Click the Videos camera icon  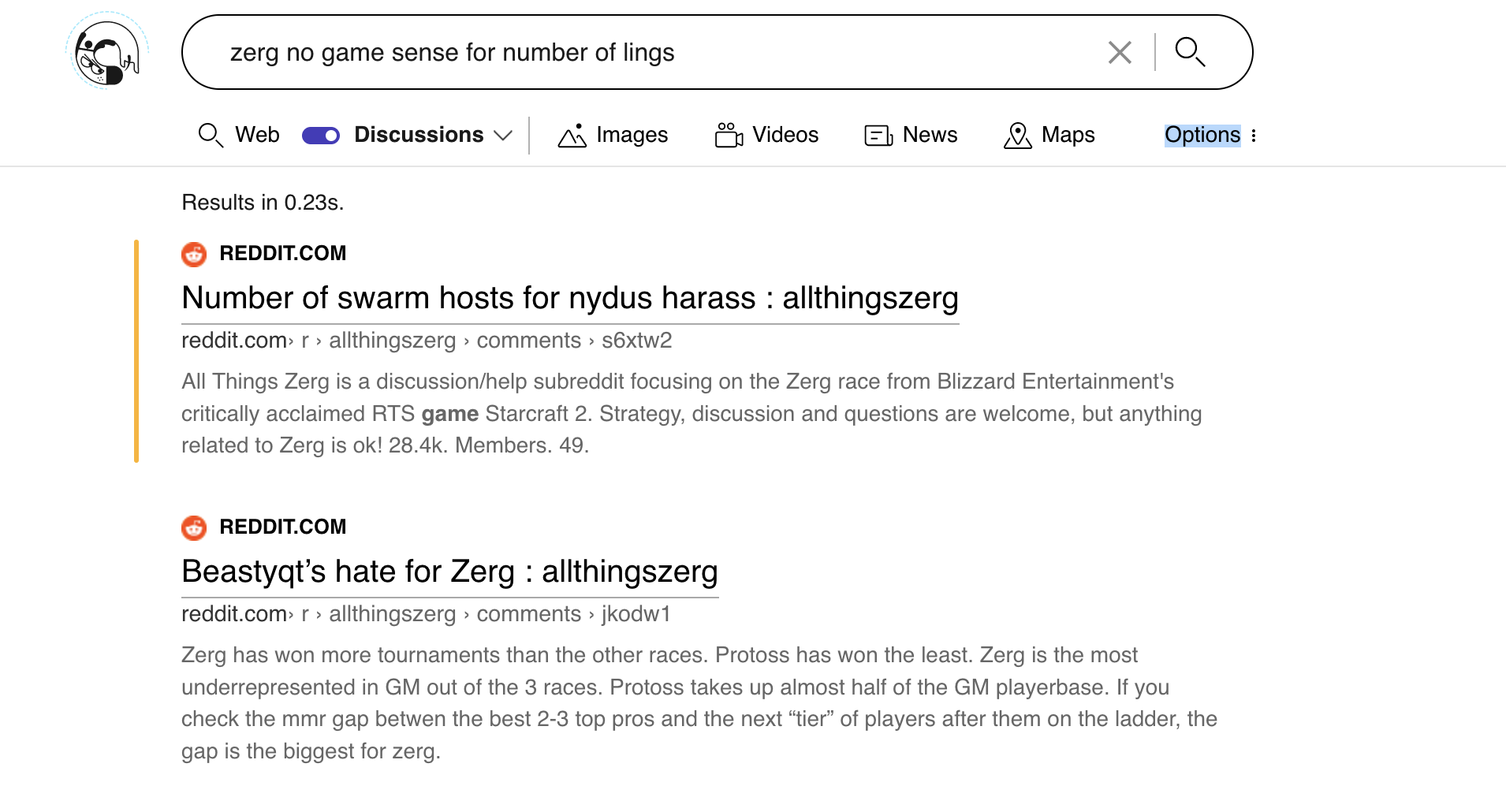click(x=729, y=136)
